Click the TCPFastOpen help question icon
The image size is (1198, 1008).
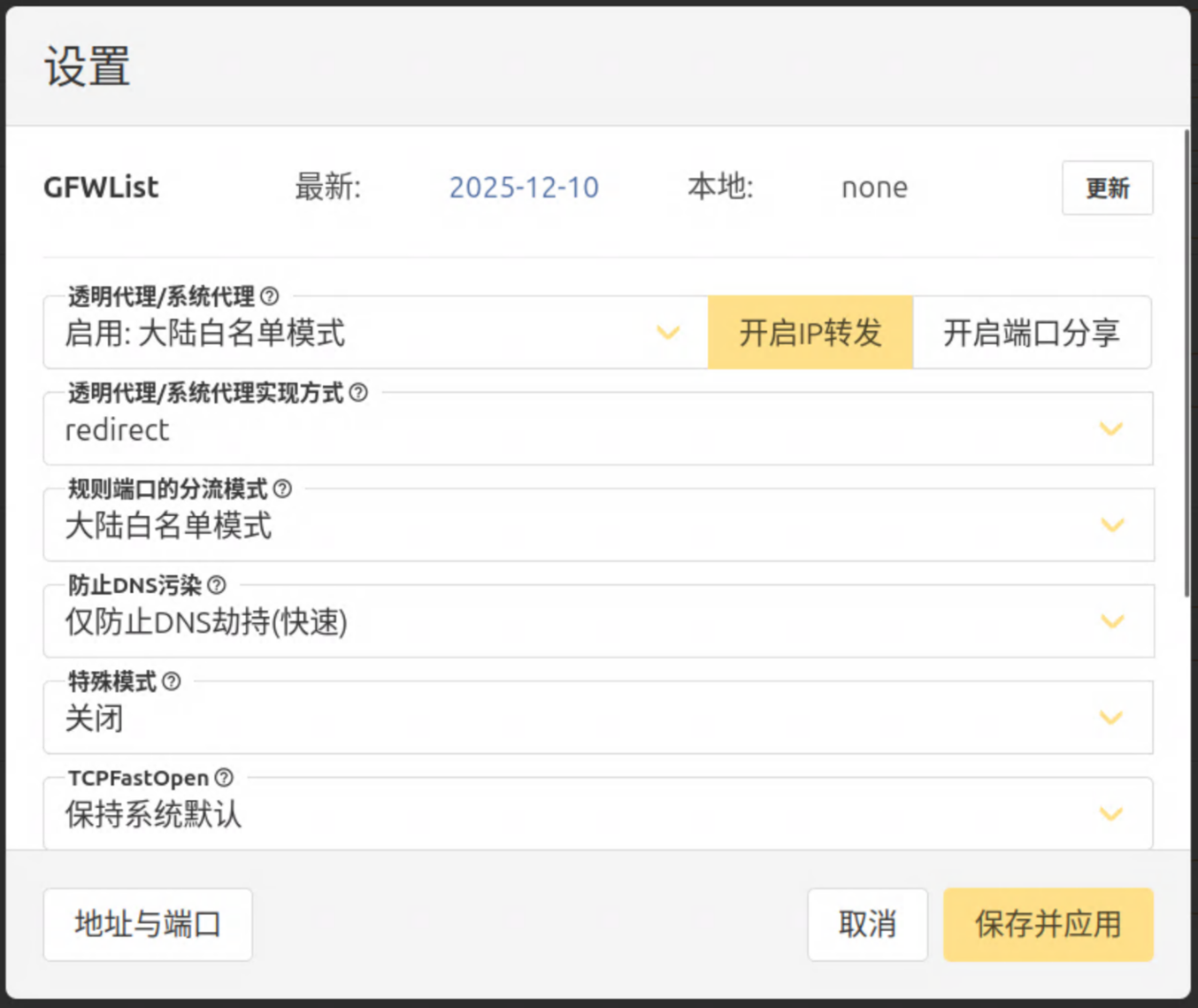click(225, 778)
